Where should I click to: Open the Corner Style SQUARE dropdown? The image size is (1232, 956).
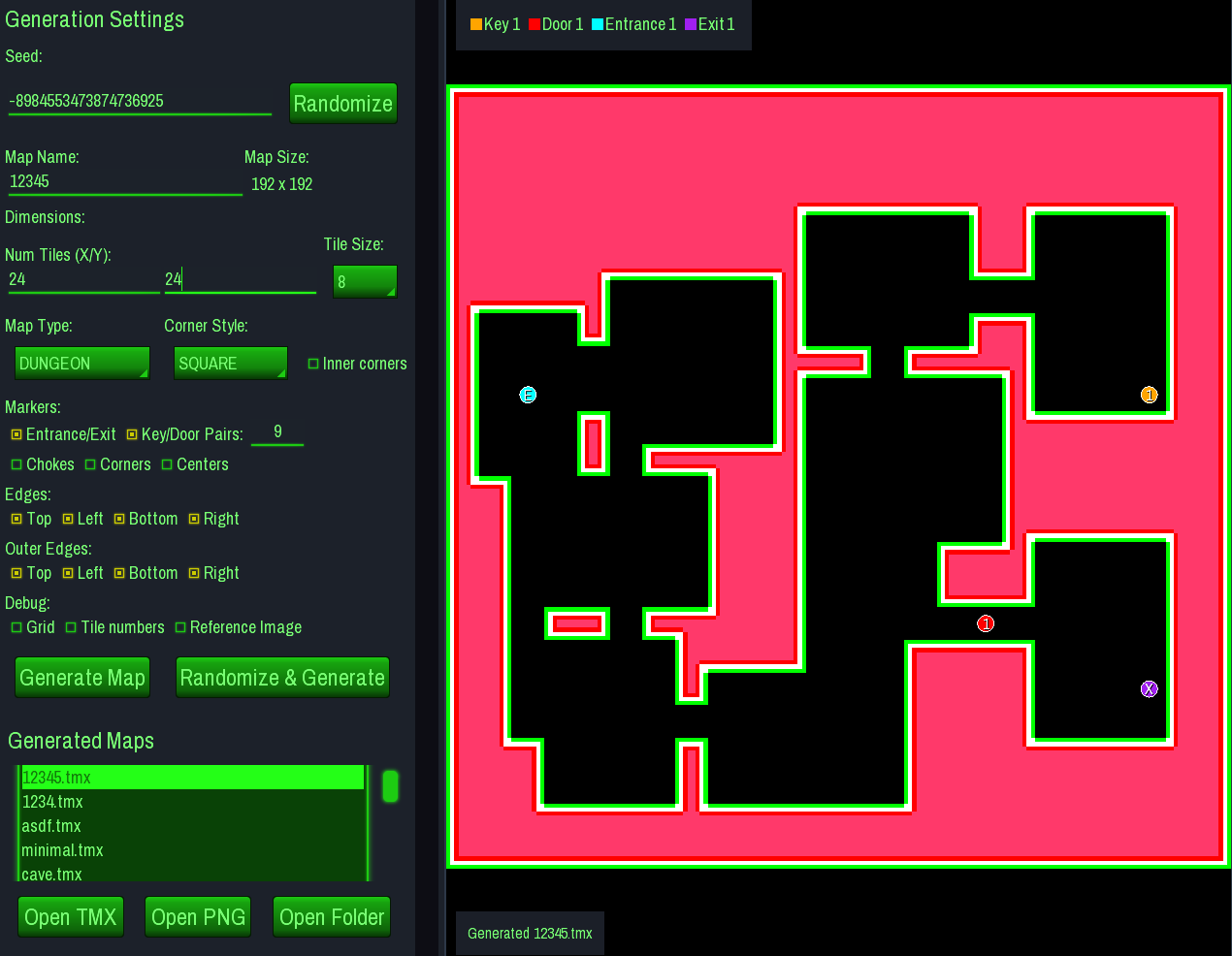231,364
